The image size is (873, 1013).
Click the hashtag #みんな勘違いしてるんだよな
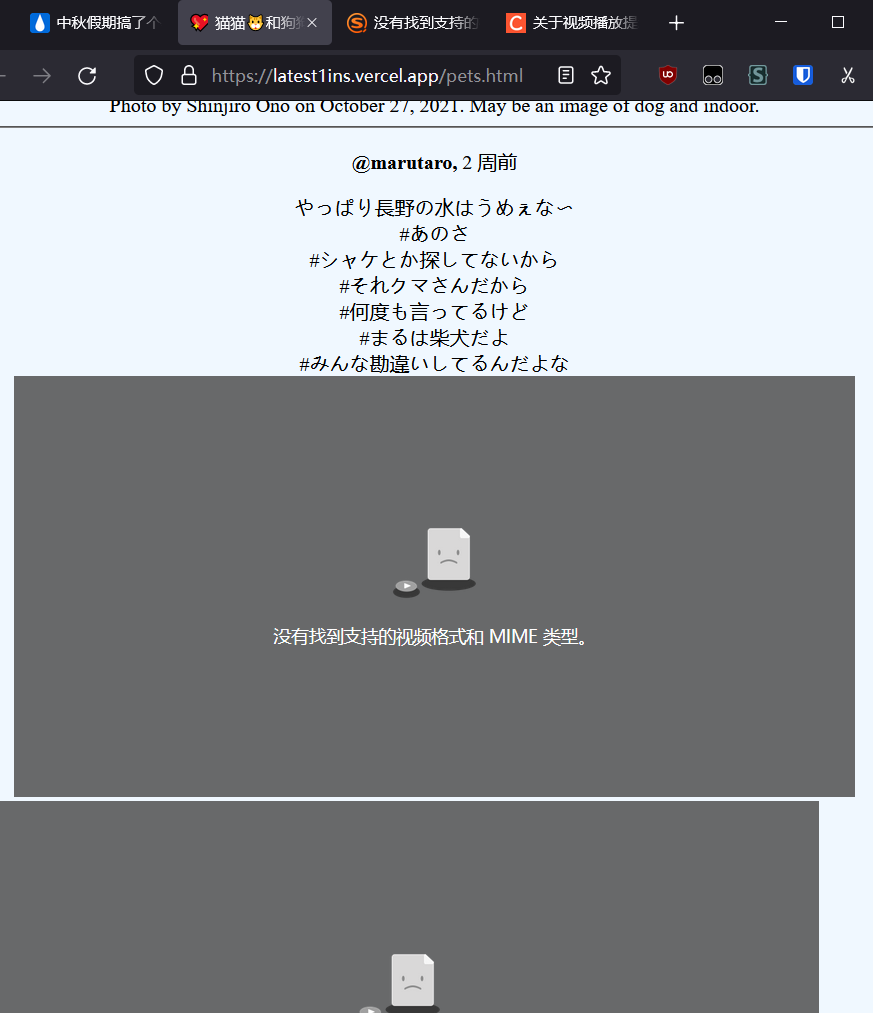pyautogui.click(x=434, y=364)
